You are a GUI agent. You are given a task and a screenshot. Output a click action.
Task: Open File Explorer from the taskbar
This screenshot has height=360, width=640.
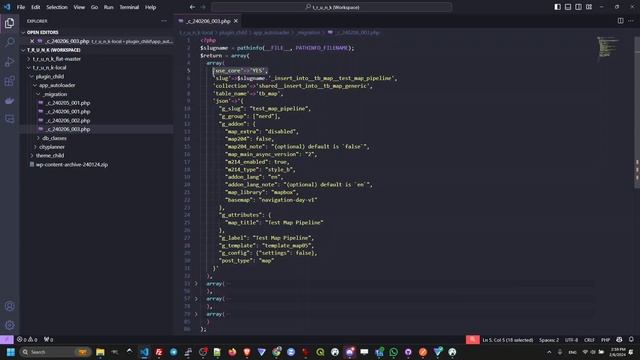pos(100,352)
